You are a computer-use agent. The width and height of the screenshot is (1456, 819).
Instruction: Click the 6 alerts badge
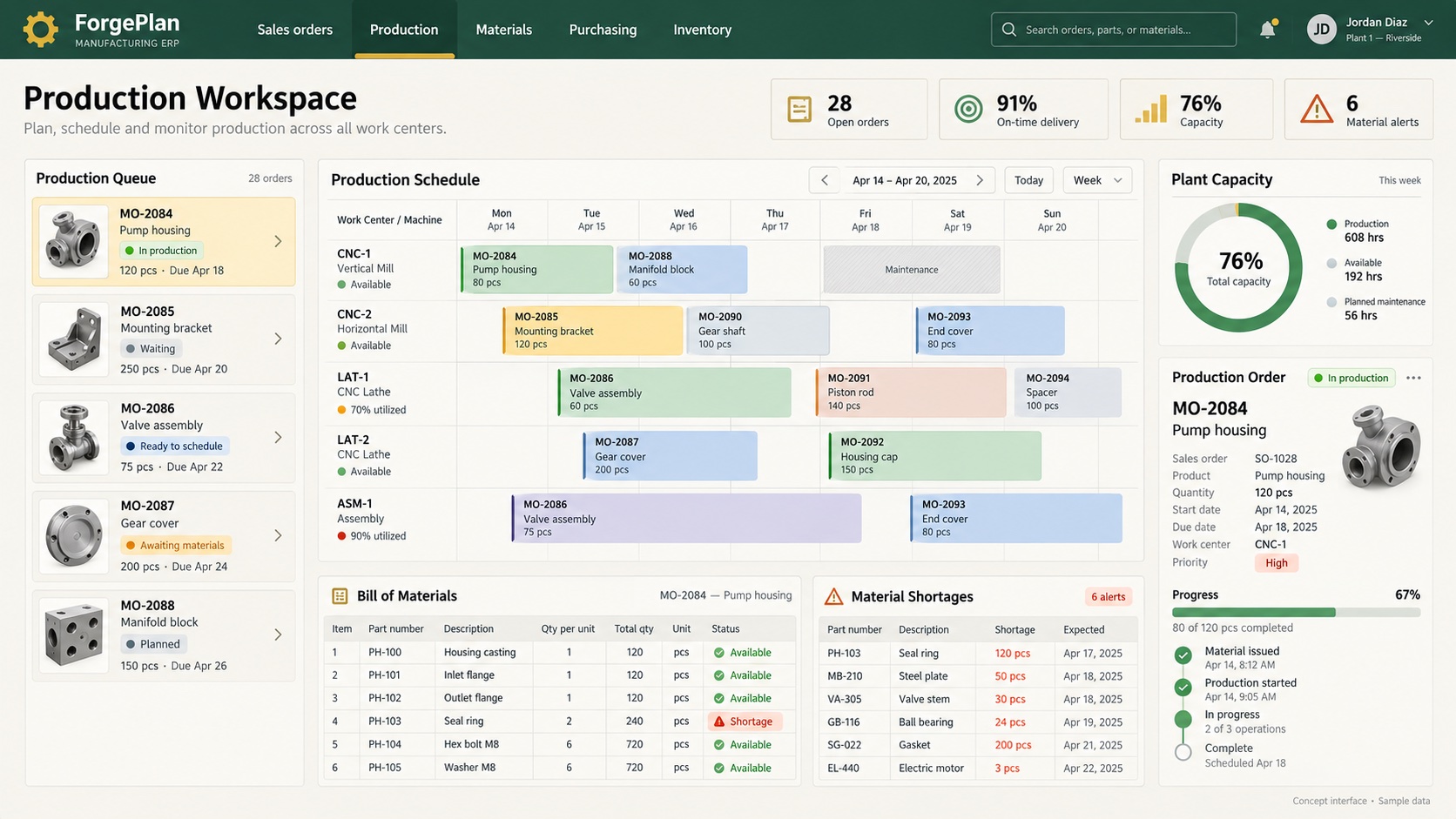tap(1108, 597)
